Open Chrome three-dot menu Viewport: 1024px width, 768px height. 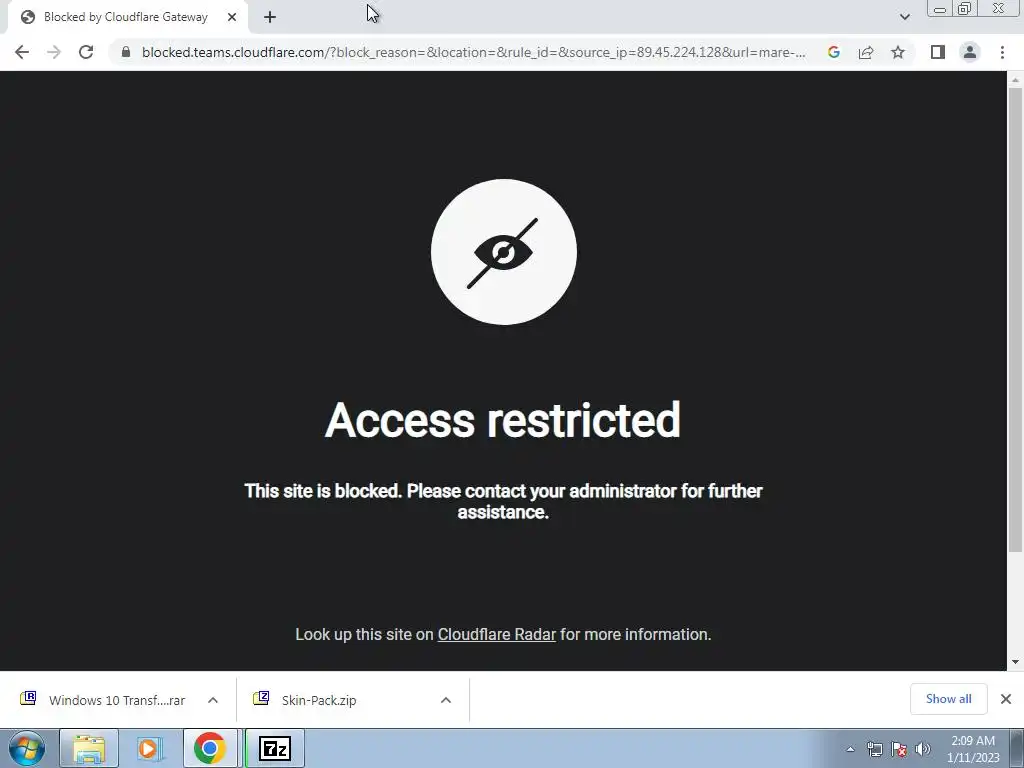(x=1002, y=52)
